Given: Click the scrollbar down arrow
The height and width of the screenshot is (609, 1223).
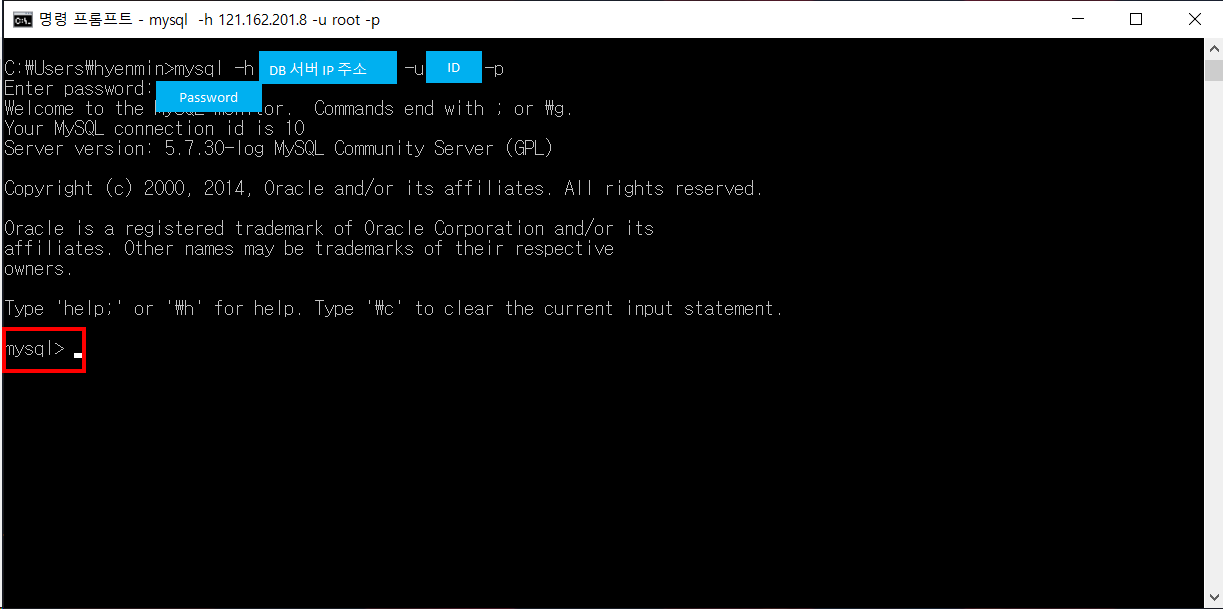Looking at the screenshot, I should pos(1213,598).
